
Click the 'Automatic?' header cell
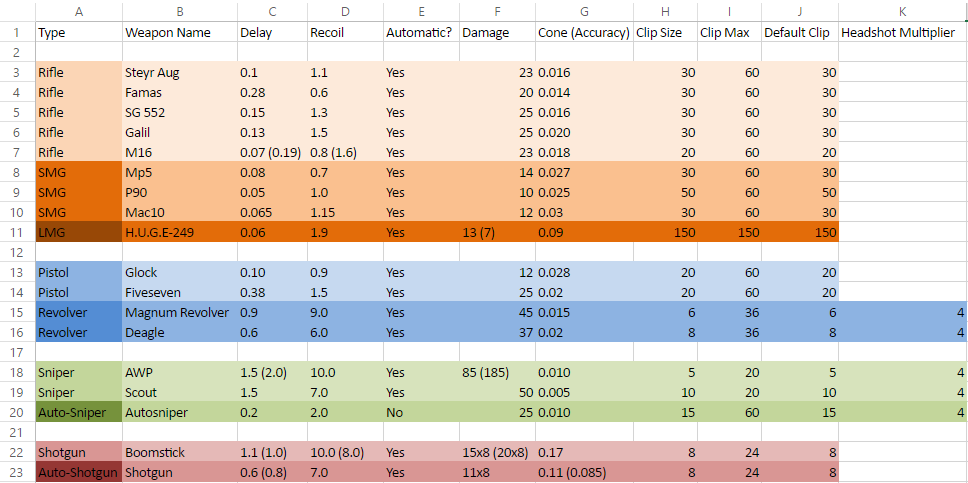[x=422, y=33]
